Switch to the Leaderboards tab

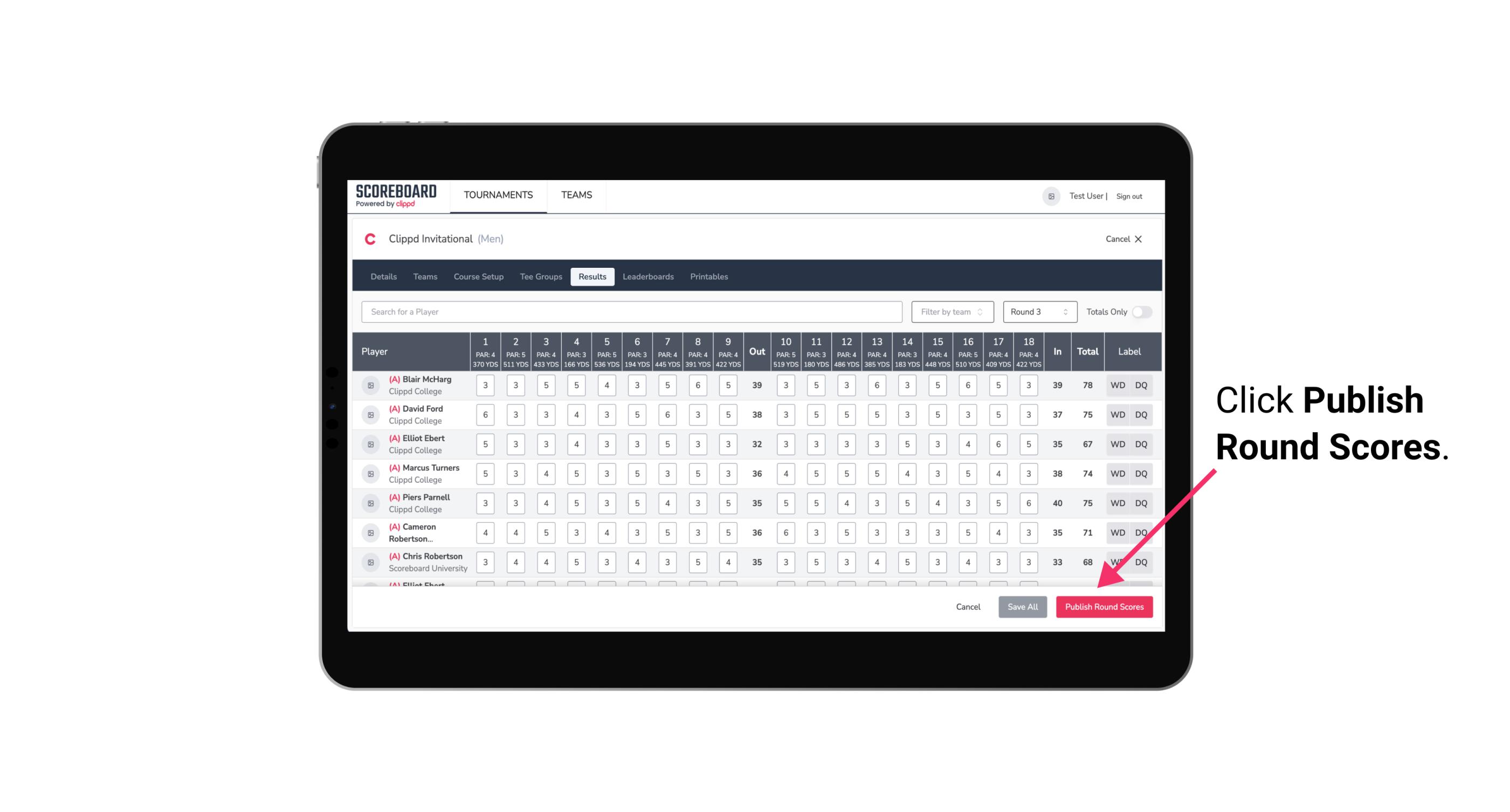pyautogui.click(x=648, y=276)
